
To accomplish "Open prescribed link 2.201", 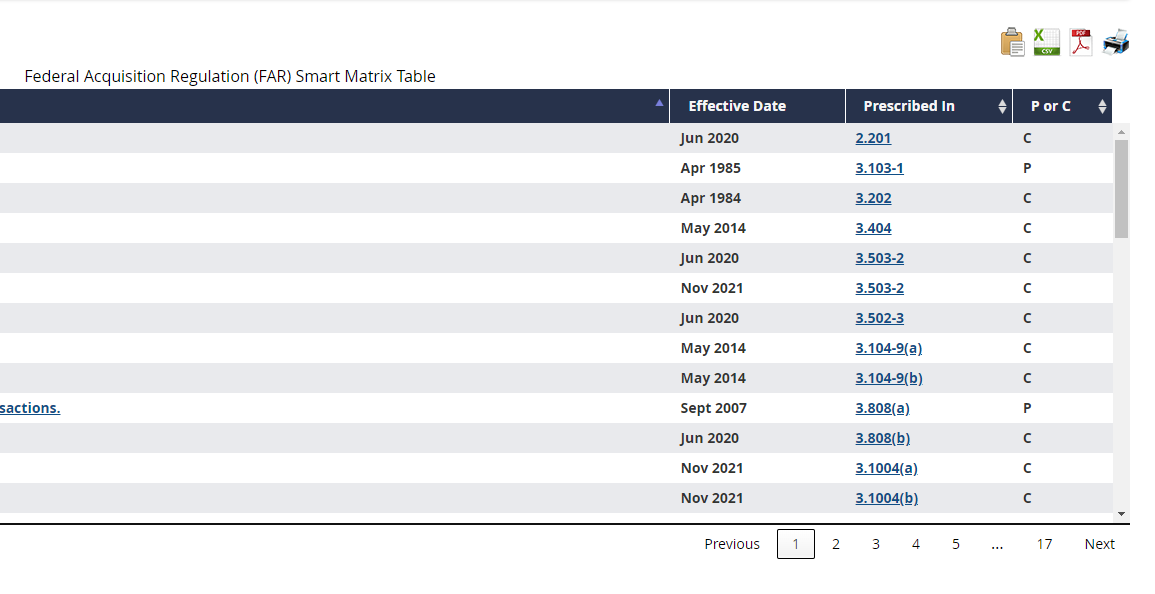I will pos(873,138).
